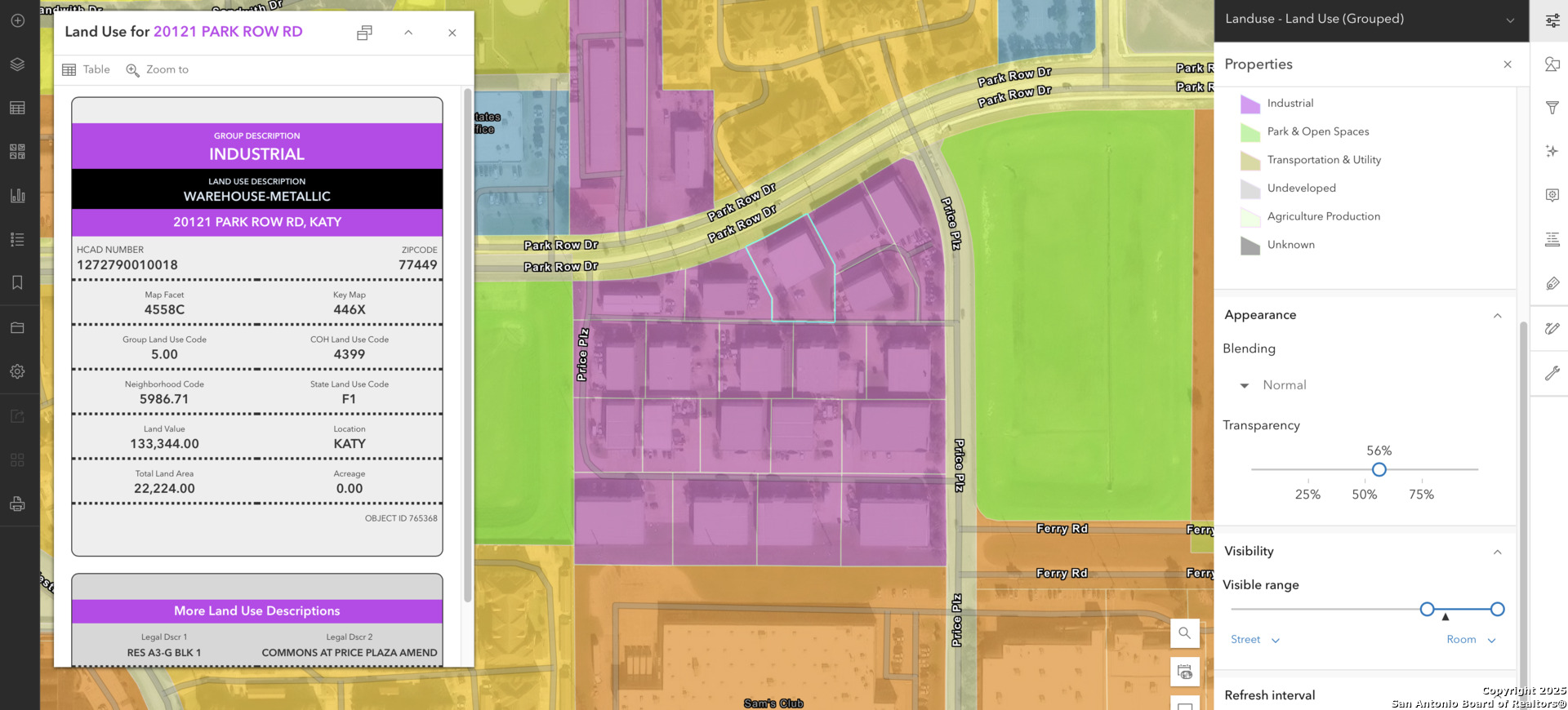Open the Basemap gallery icon
This screenshot has height=710, width=1568.
click(x=17, y=152)
